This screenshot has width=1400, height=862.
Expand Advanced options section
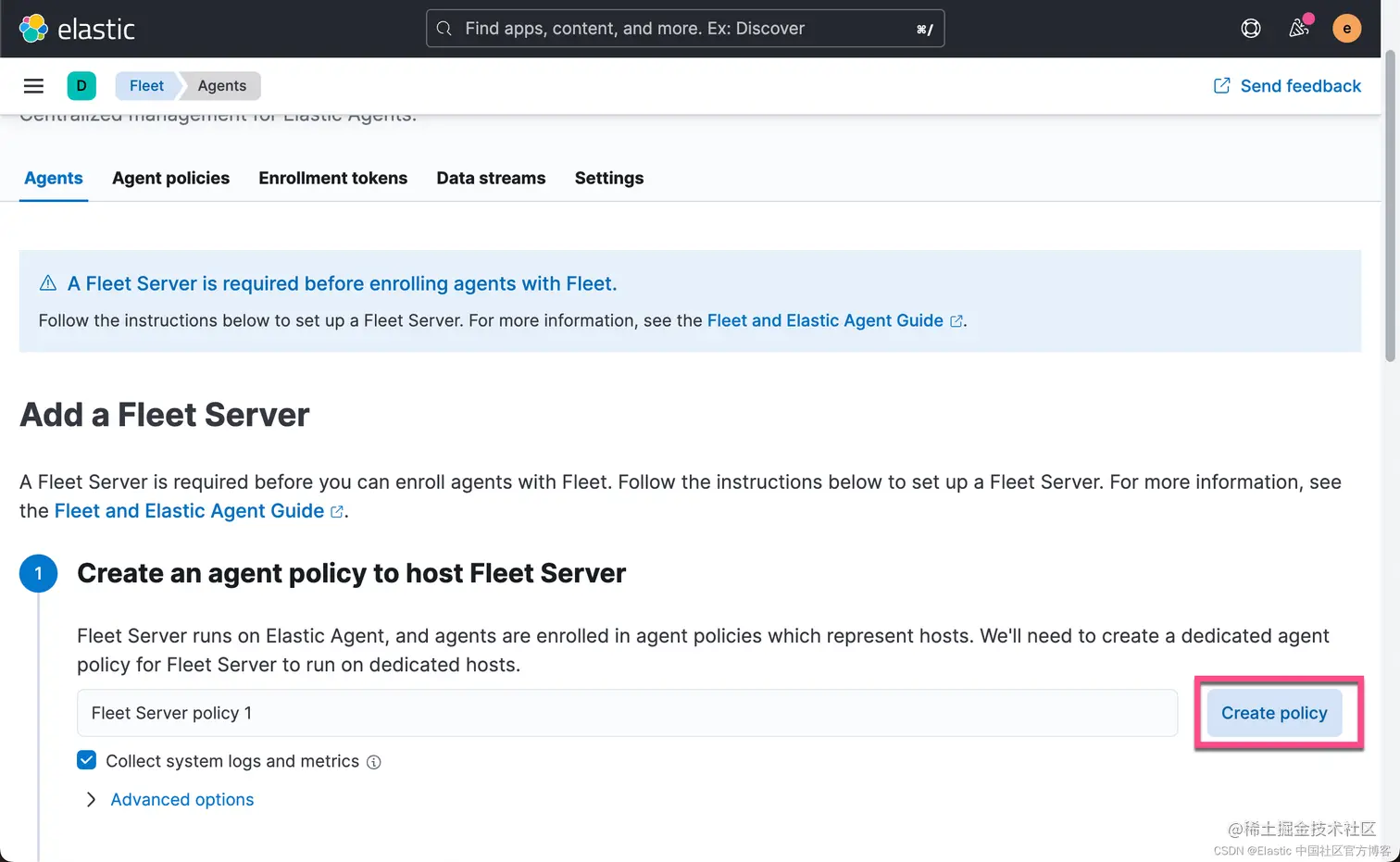(181, 799)
